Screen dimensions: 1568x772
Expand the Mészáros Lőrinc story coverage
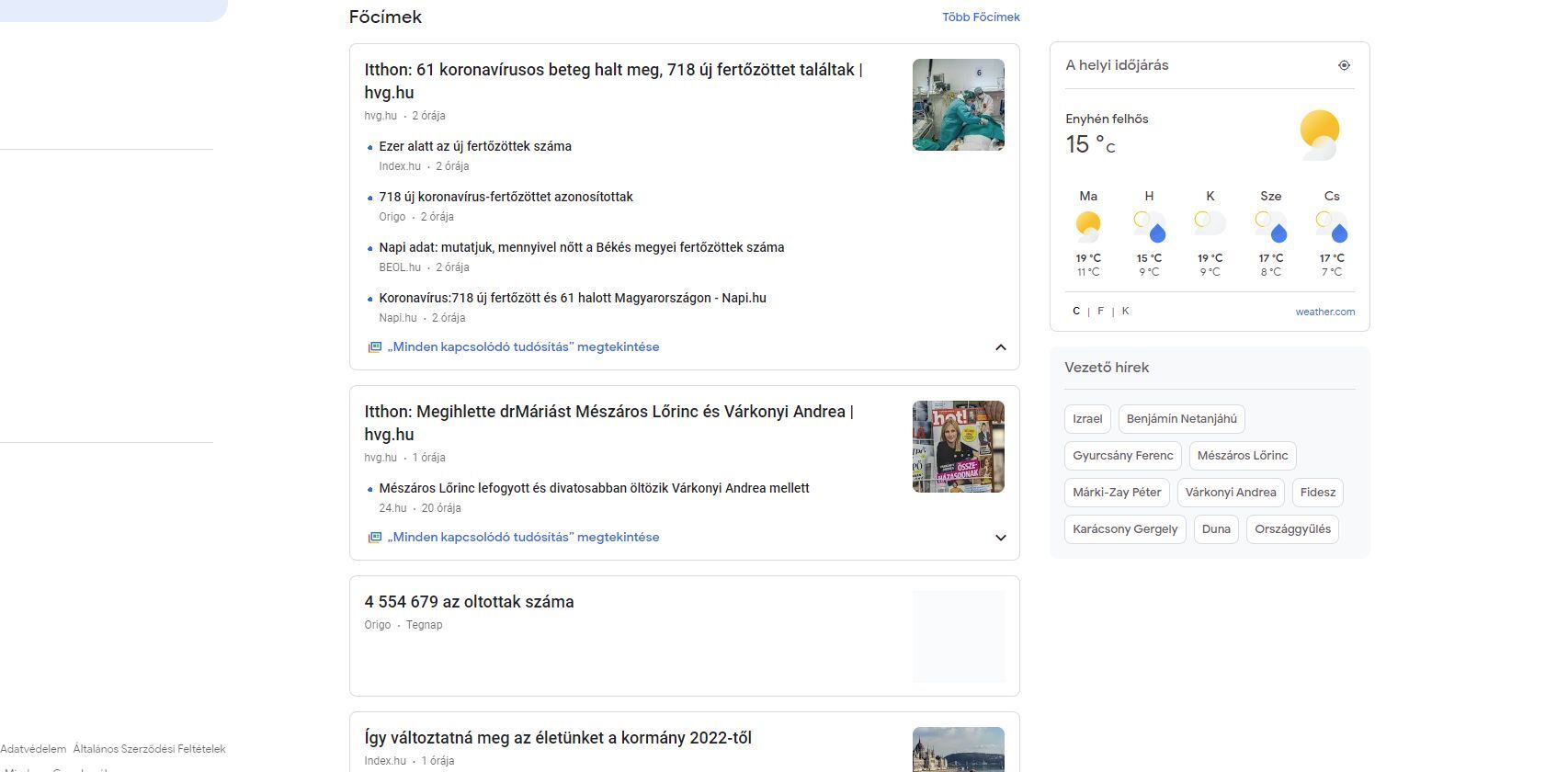pyautogui.click(x=1001, y=538)
